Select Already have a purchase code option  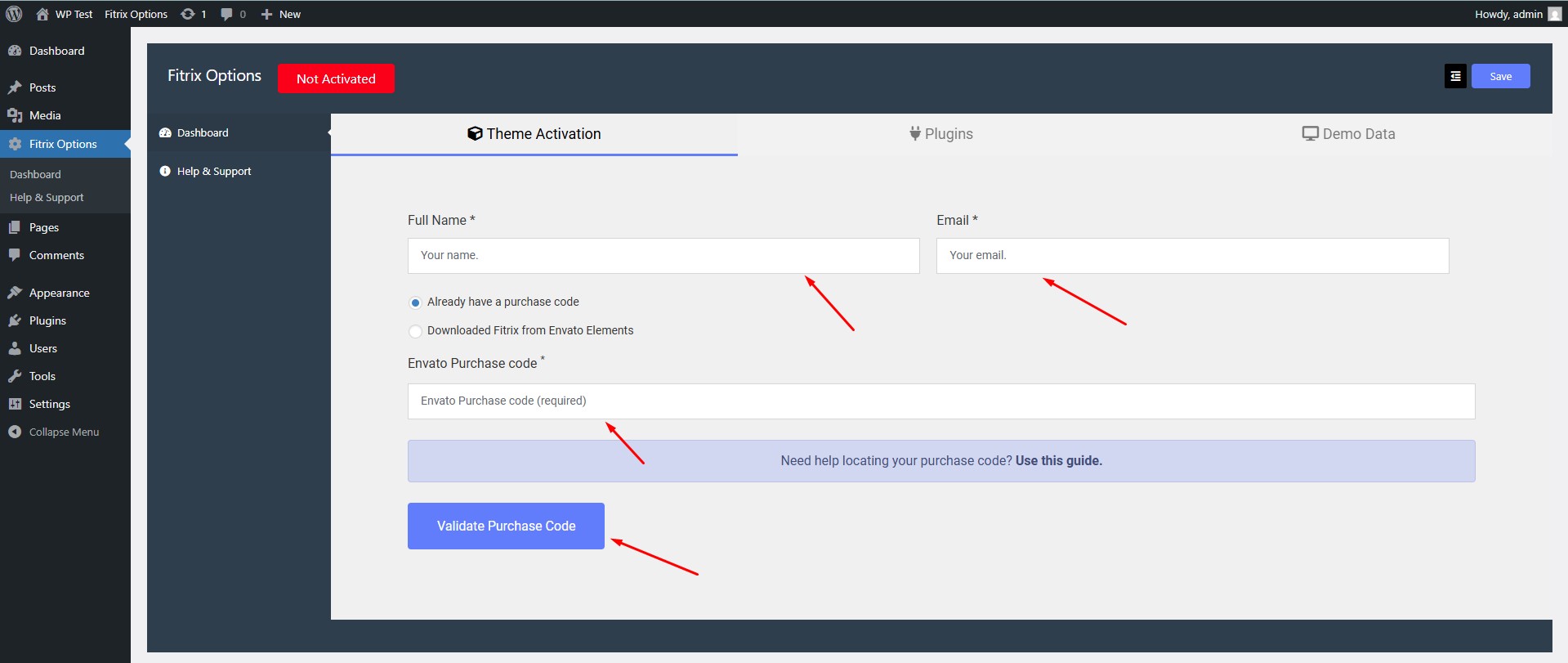click(x=415, y=302)
